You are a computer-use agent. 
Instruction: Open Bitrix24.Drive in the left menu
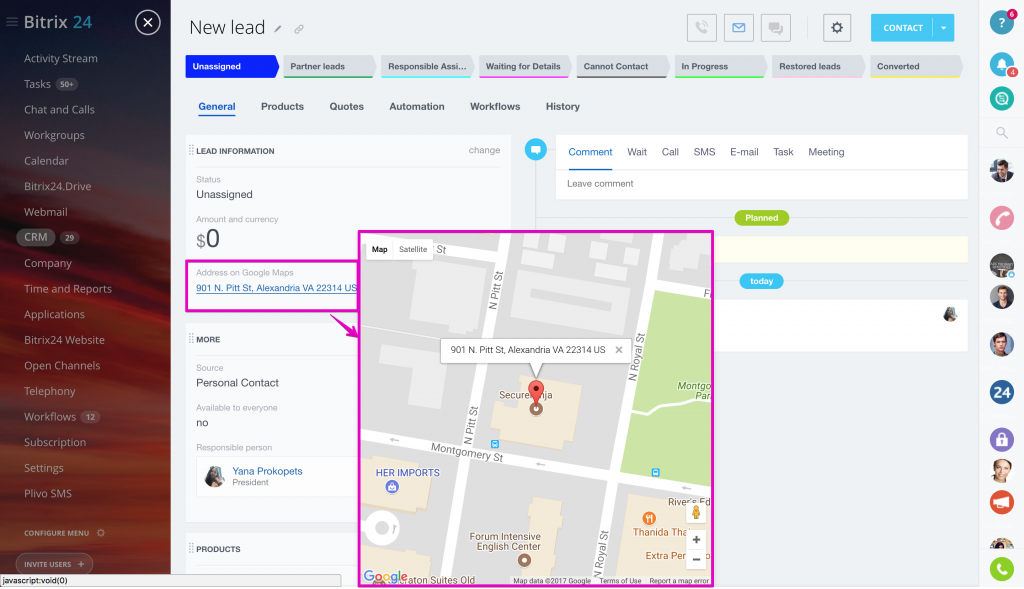[57, 186]
